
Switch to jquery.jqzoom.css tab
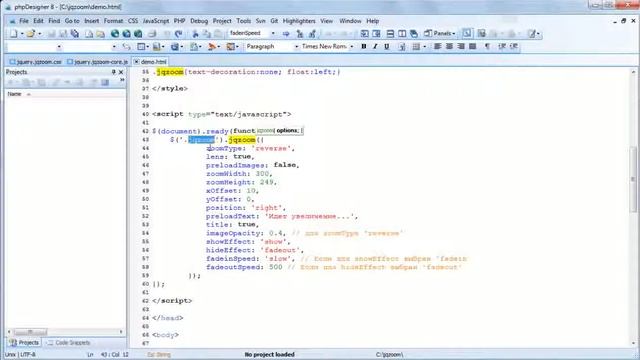click(x=36, y=62)
